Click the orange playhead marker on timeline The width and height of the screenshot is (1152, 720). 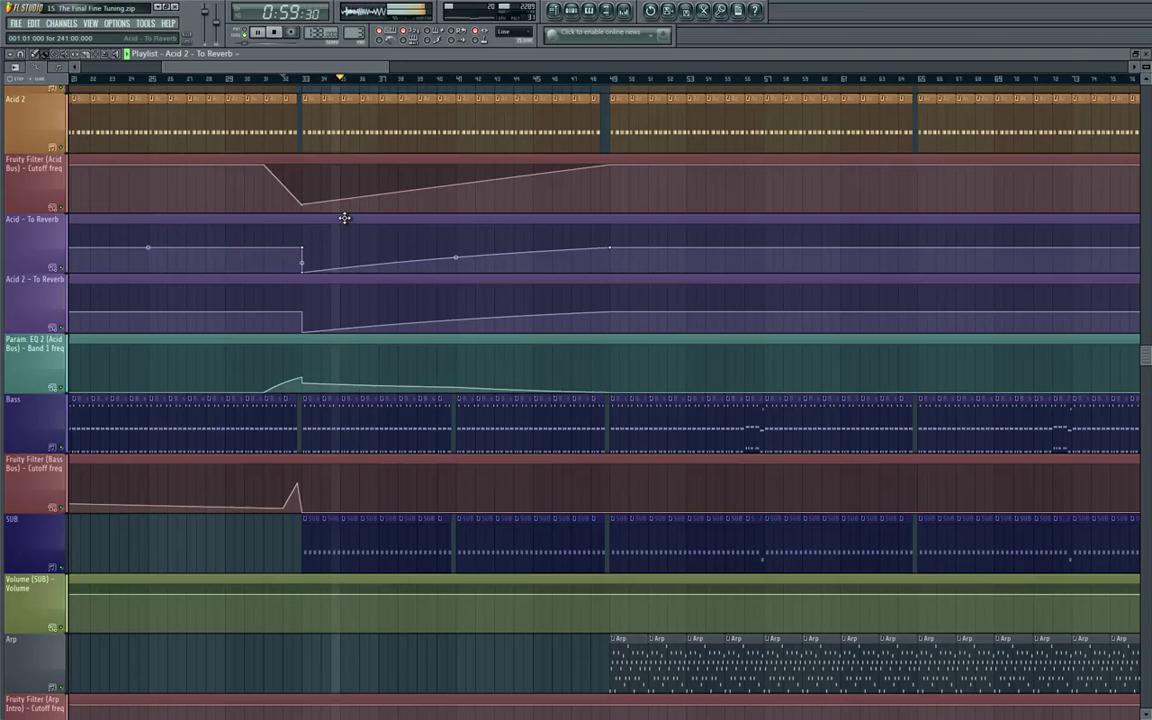tap(340, 77)
